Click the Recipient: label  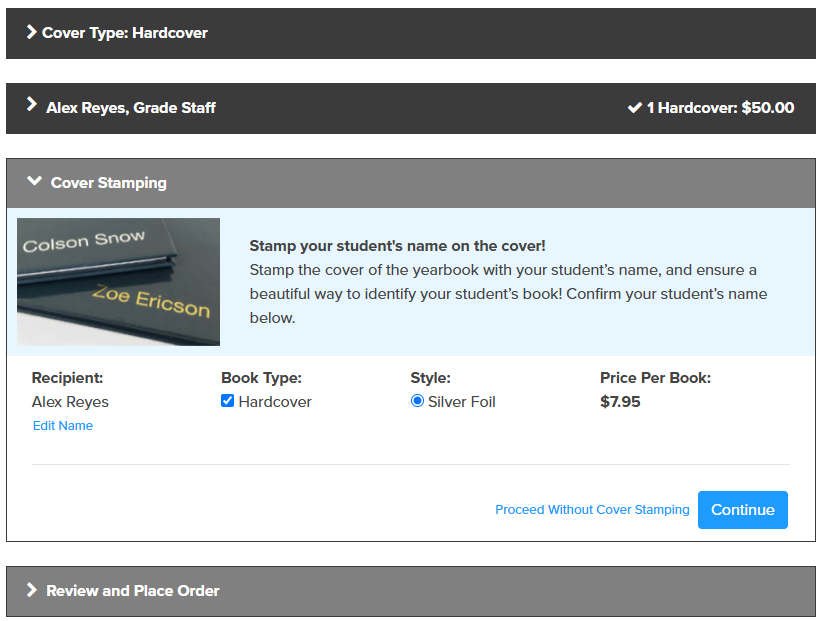coord(68,378)
